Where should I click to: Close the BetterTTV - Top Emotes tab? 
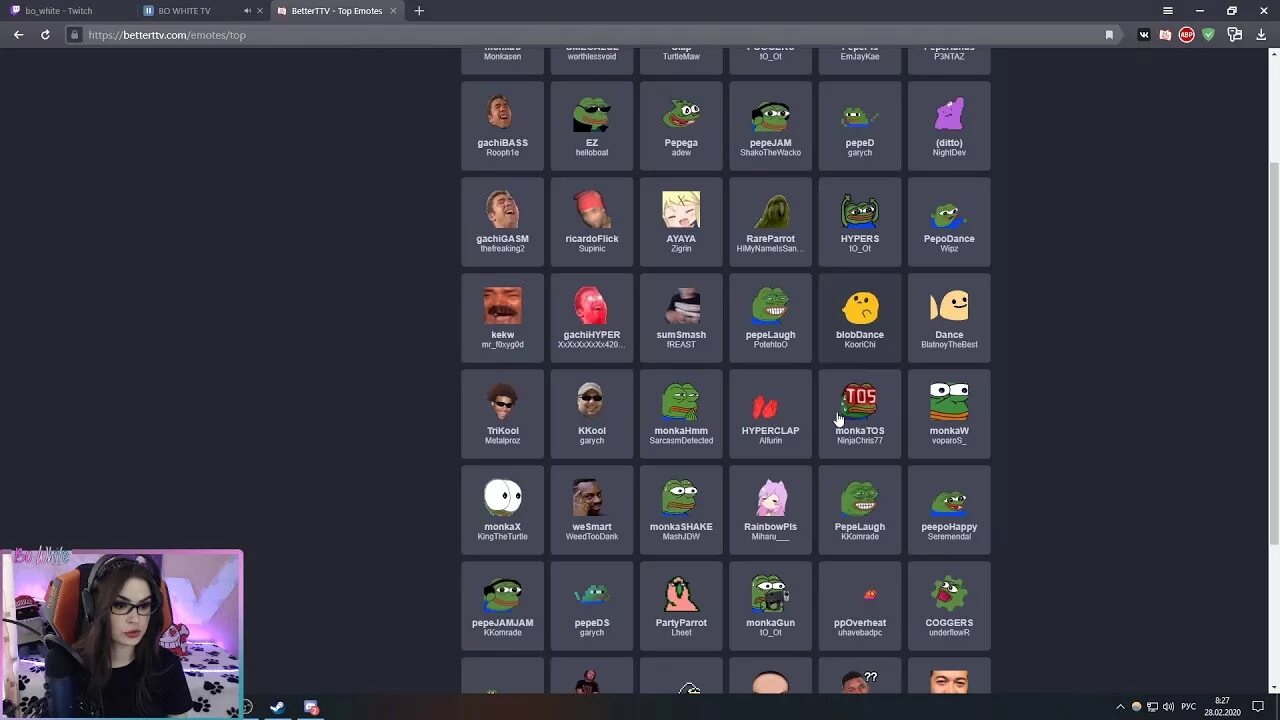point(393,11)
